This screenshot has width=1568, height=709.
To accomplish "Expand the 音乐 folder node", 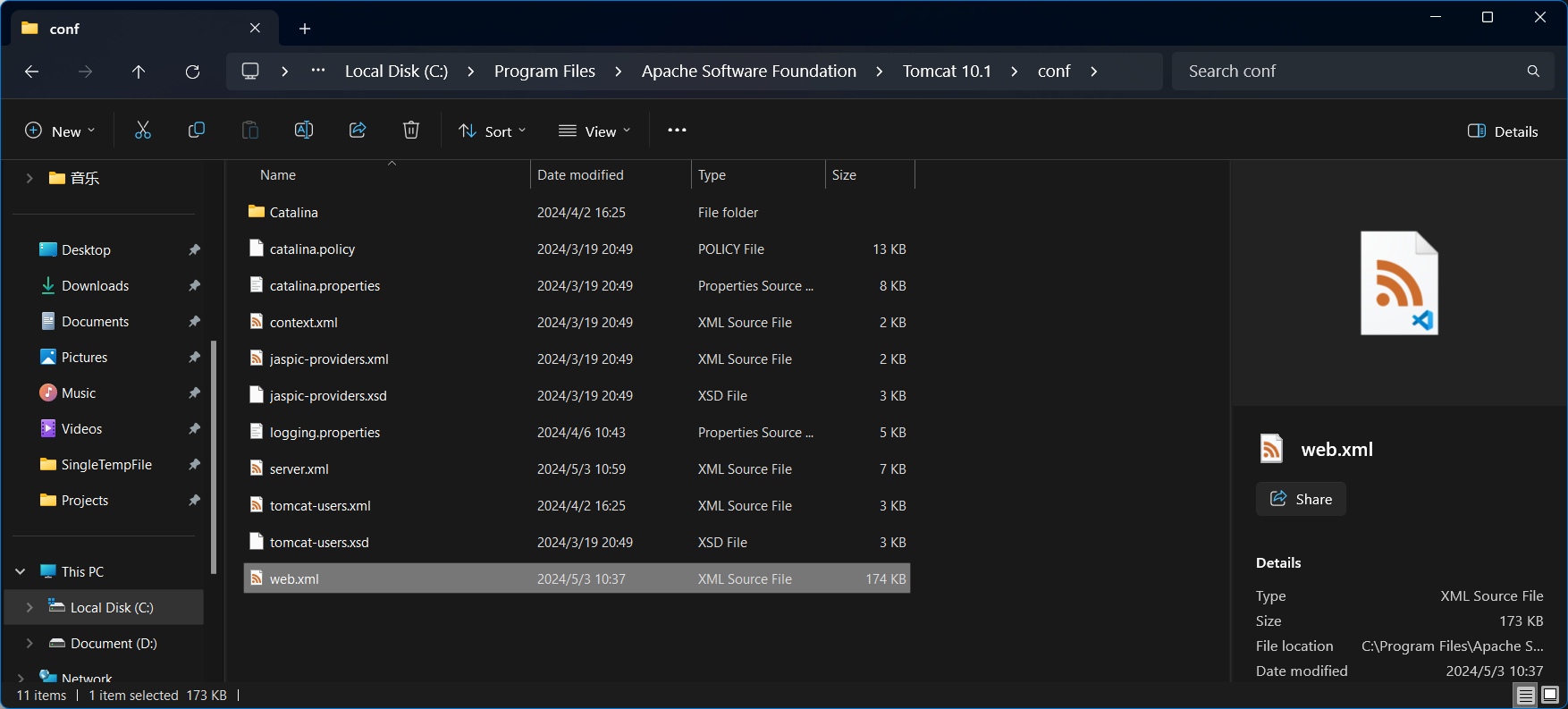I will coord(30,178).
